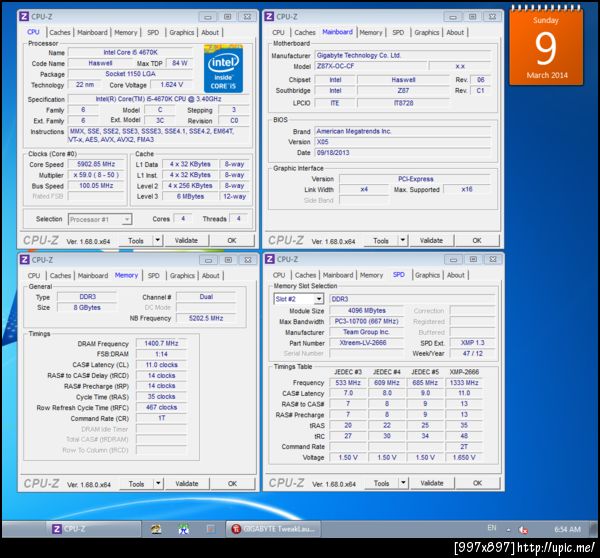
Task: Switch to the Caches tab in the CPU window
Action: [60, 33]
